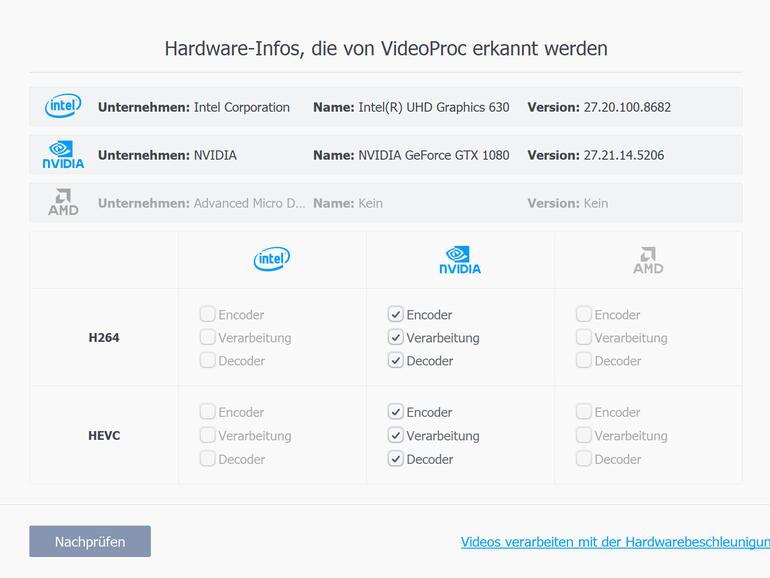The image size is (770, 578).
Task: Click the AMD row Name: Kein text
Action: (x=348, y=203)
